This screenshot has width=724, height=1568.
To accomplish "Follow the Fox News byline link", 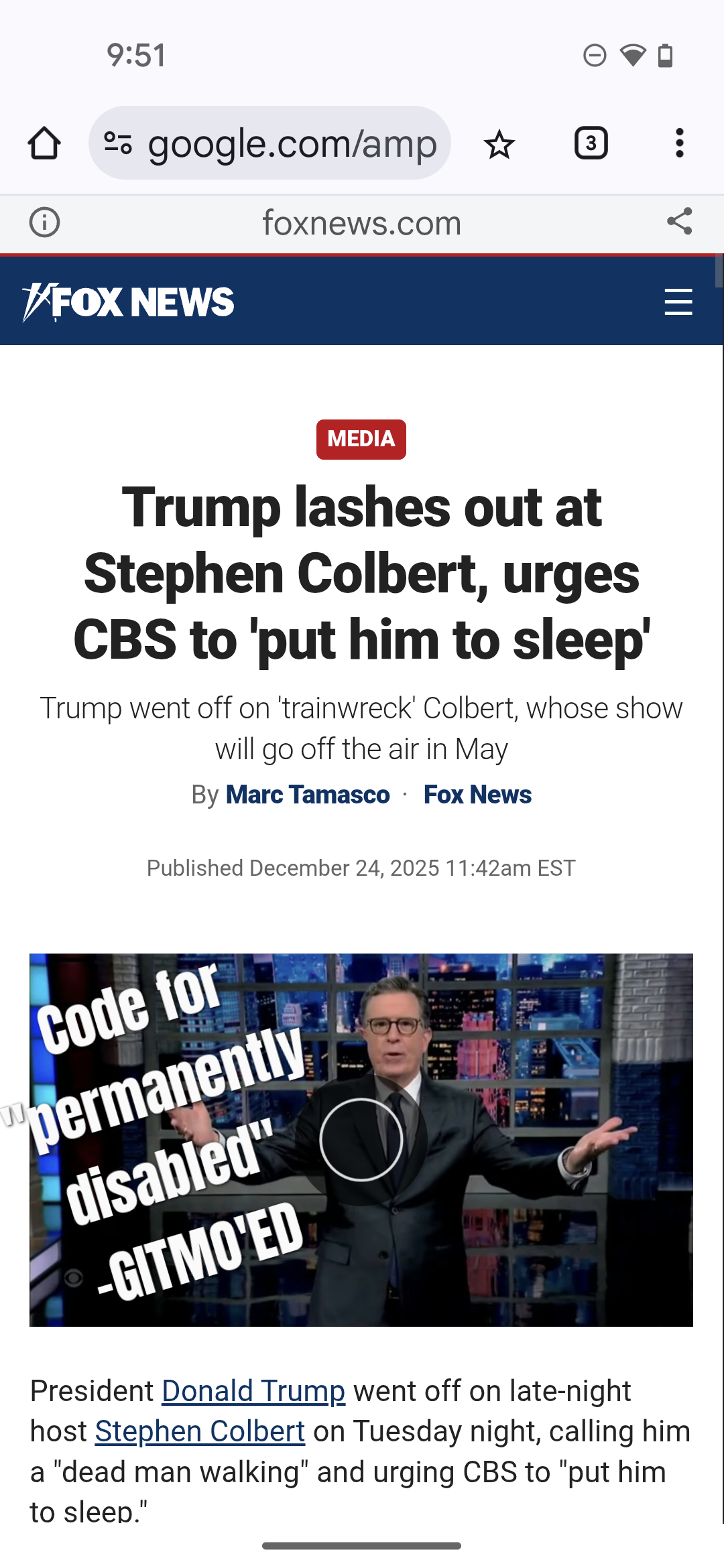I will (x=477, y=795).
